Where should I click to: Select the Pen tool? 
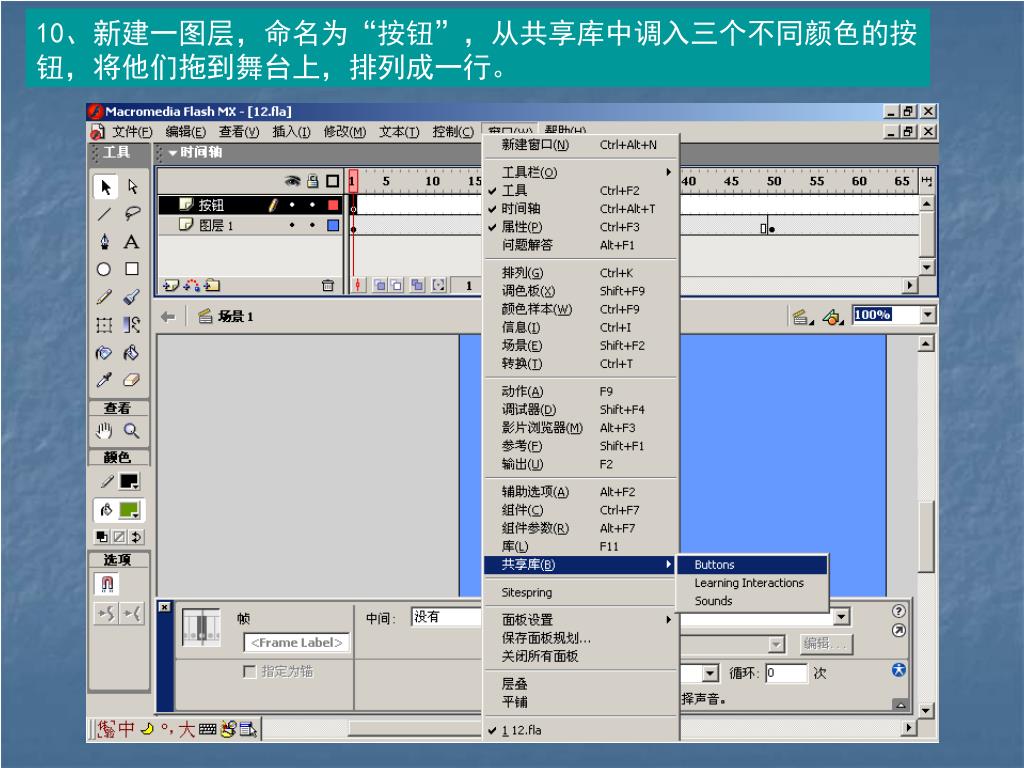coord(104,242)
